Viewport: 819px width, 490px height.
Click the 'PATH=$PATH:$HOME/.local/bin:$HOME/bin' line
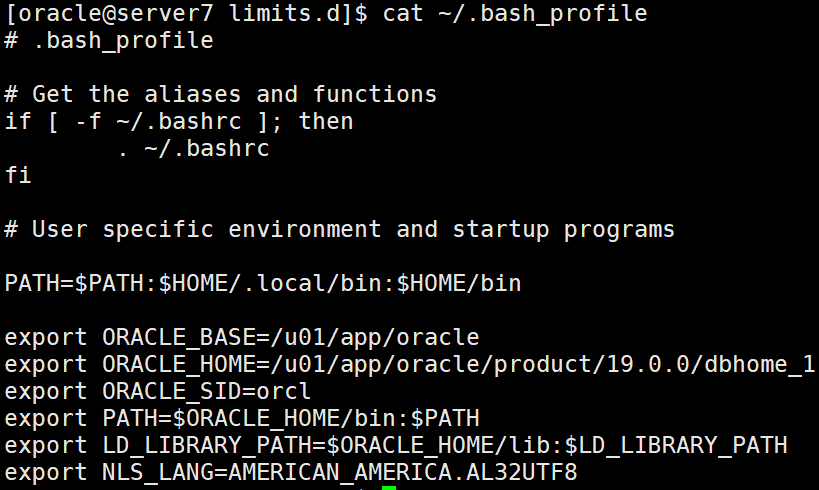pyautogui.click(x=263, y=284)
